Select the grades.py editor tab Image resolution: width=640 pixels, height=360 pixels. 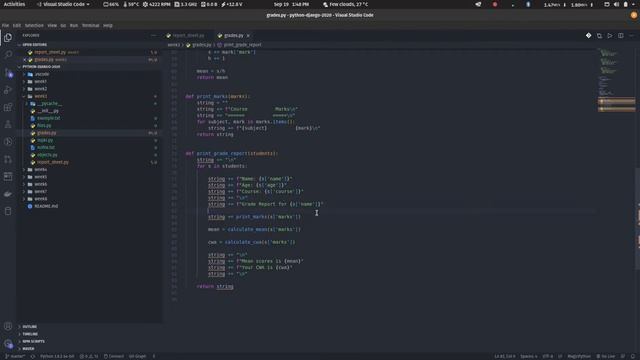[x=233, y=36]
